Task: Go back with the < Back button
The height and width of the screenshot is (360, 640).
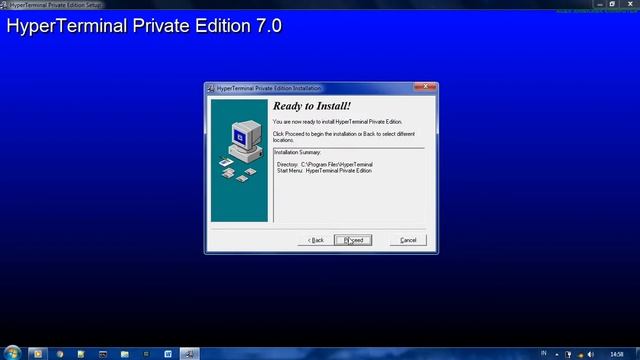Action: (315, 240)
